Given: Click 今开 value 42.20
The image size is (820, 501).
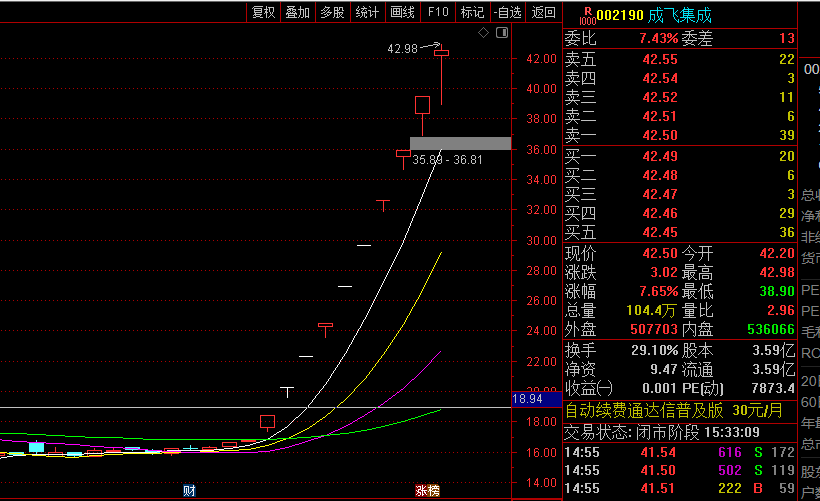Looking at the screenshot, I should tap(777, 253).
